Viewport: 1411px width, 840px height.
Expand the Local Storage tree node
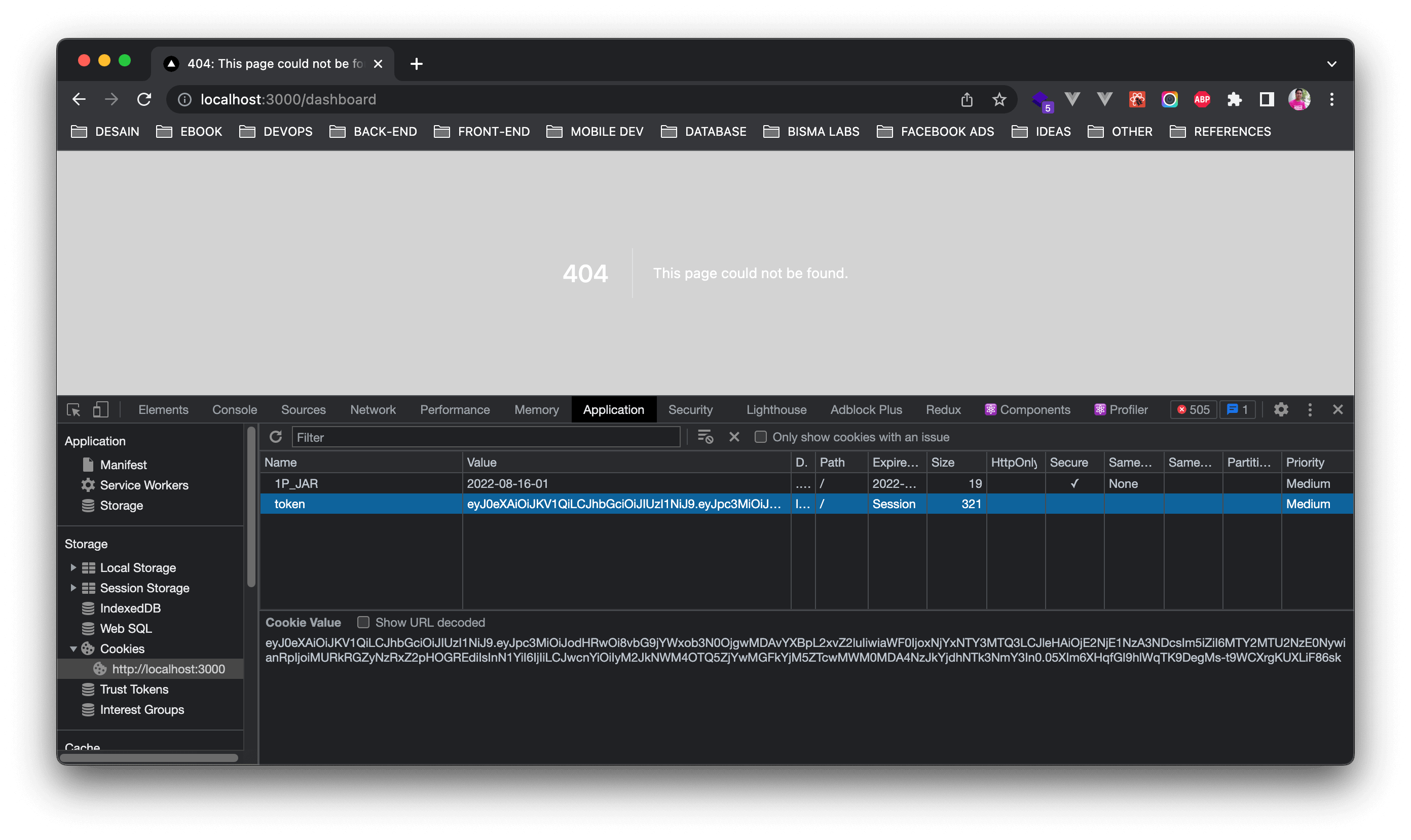click(73, 567)
